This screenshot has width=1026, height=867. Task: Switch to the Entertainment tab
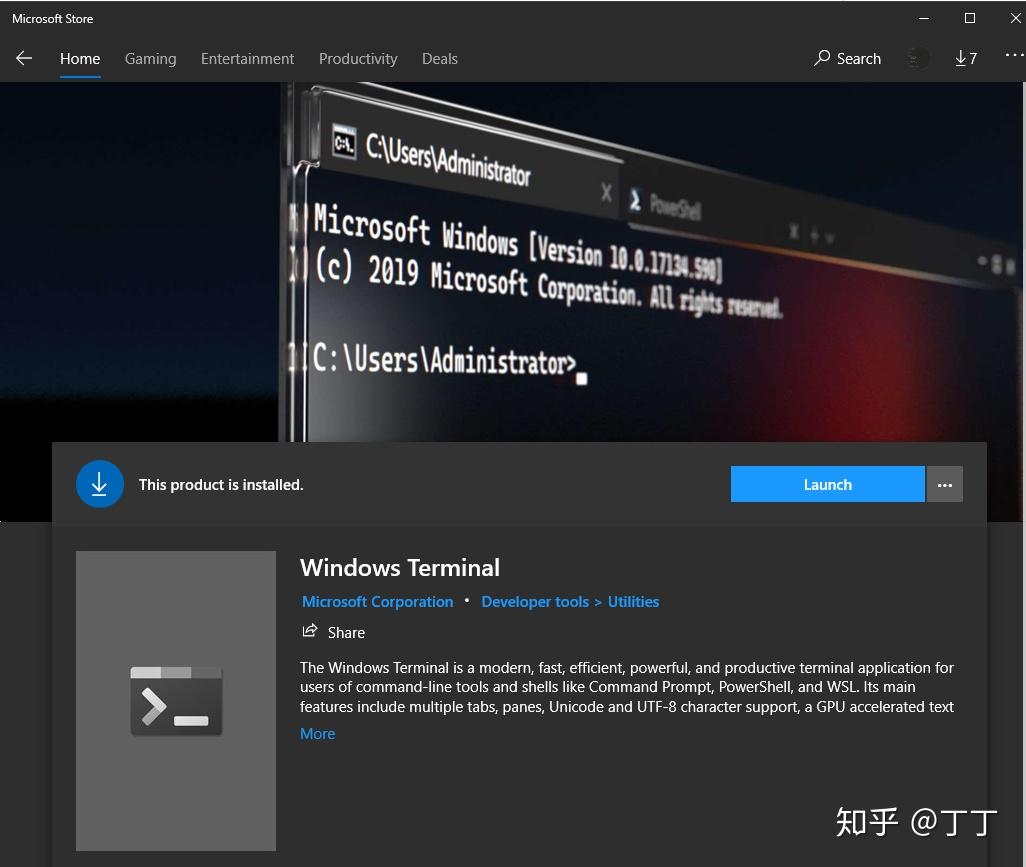(x=247, y=58)
